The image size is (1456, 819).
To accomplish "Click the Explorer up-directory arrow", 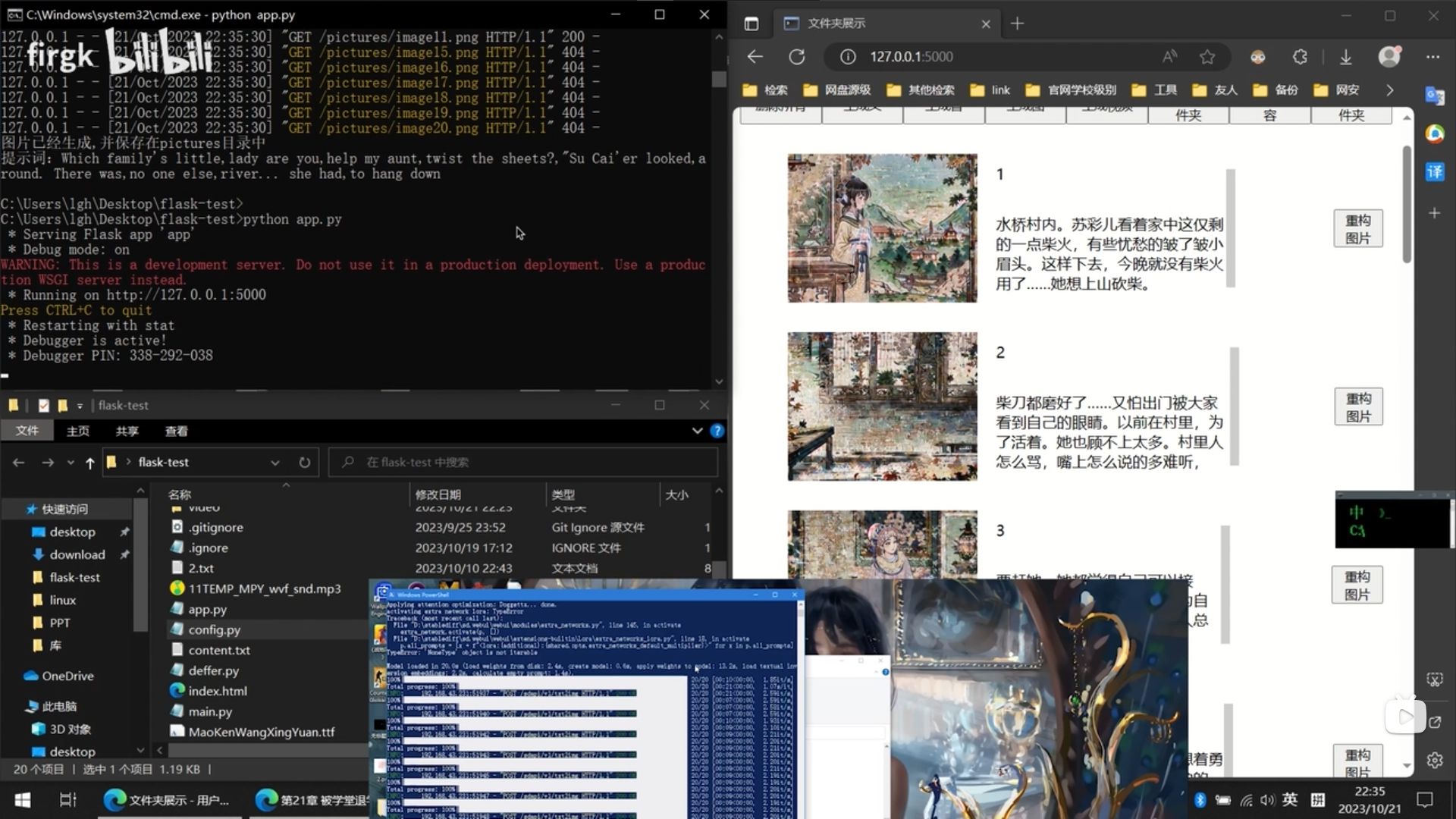I will pyautogui.click(x=89, y=463).
